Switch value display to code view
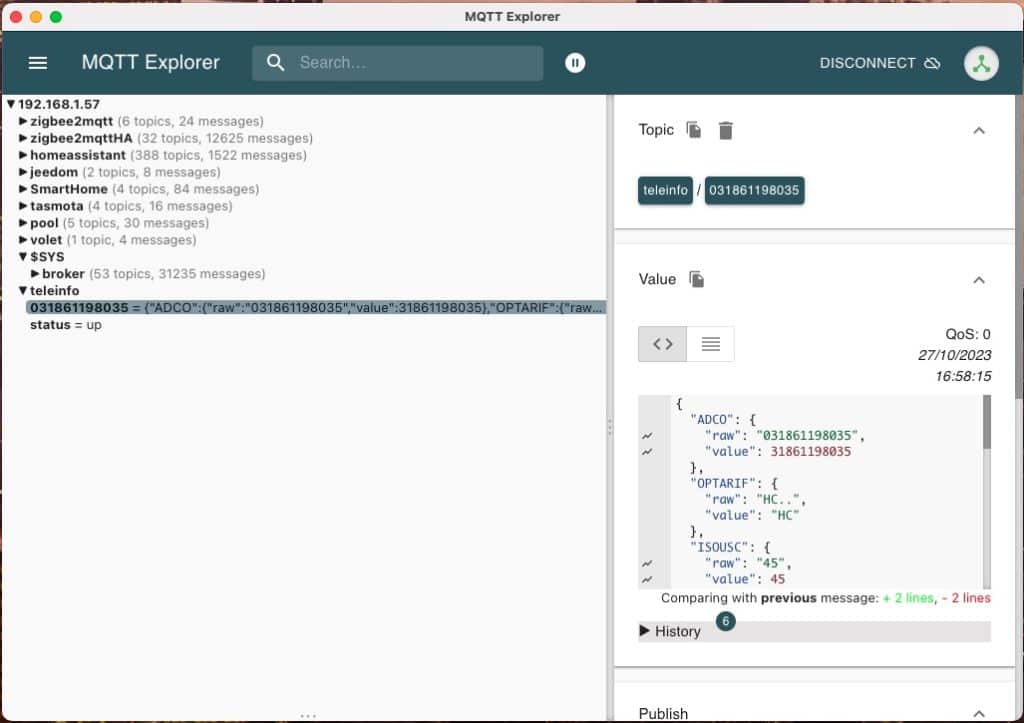This screenshot has width=1024, height=723. tap(661, 343)
